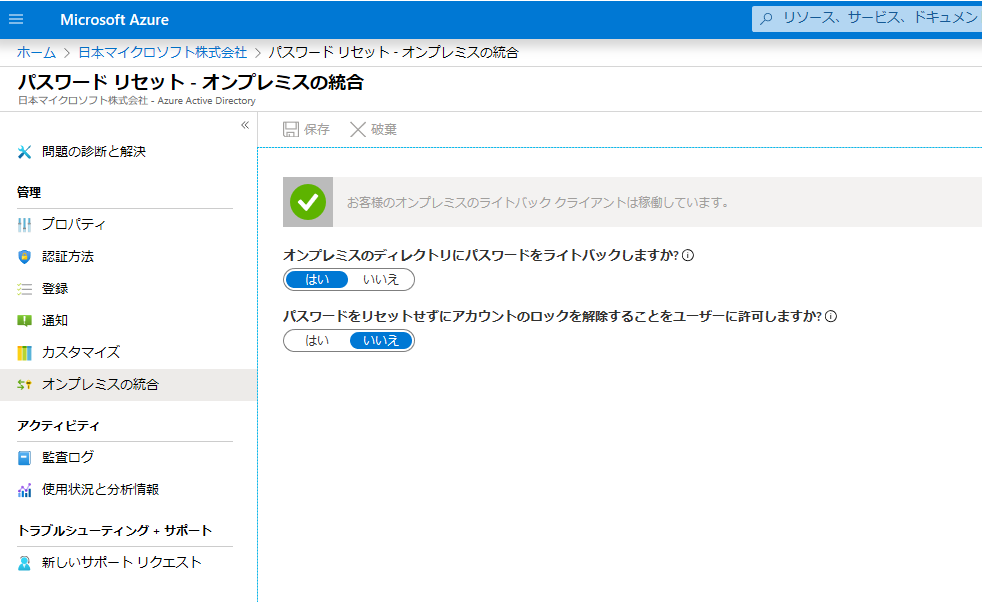
Task: Open 問題の診断と解決 menu item
Action: pos(128,152)
